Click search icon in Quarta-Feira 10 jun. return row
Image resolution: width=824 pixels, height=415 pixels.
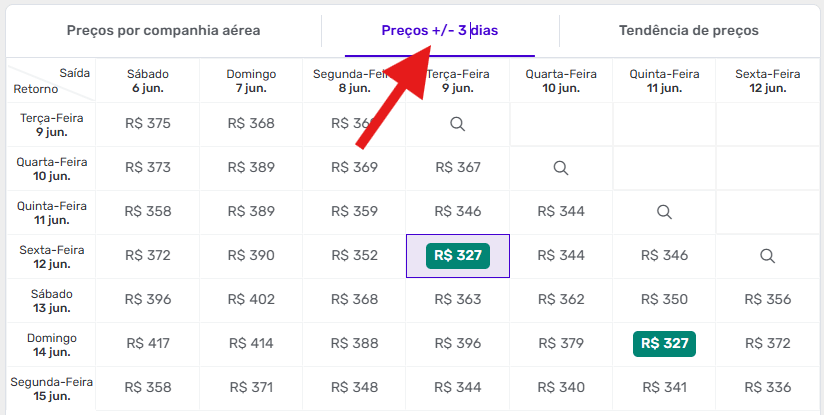(x=561, y=168)
